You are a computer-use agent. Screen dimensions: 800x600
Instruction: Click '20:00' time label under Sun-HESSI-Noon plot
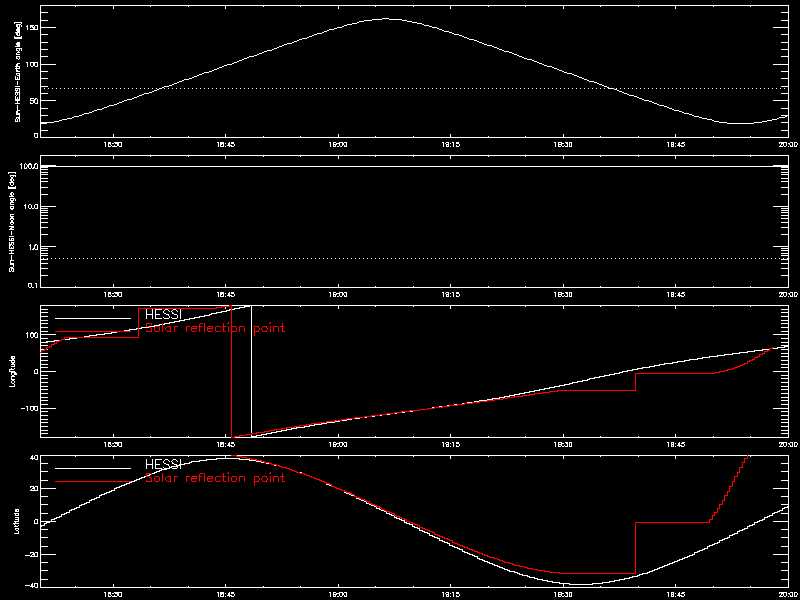coord(789,294)
